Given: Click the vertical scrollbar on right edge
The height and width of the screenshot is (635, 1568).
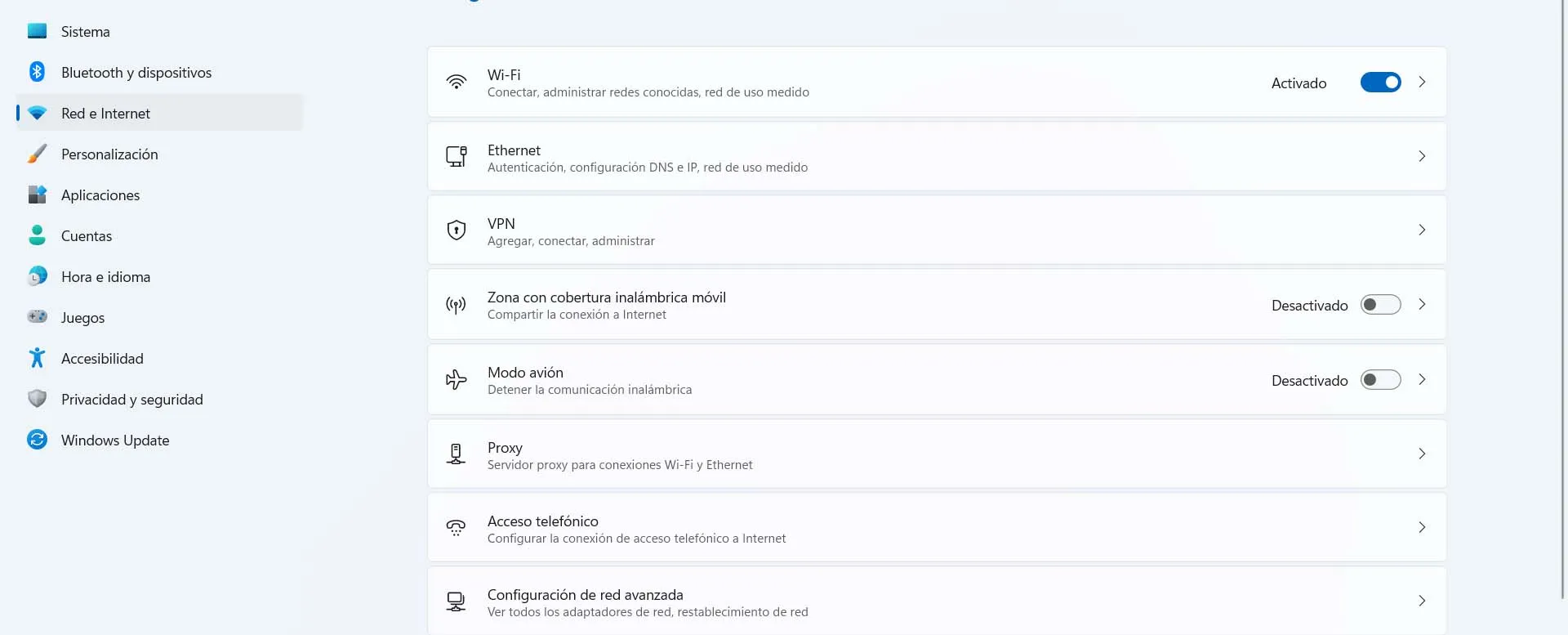Looking at the screenshot, I should click(1563, 299).
